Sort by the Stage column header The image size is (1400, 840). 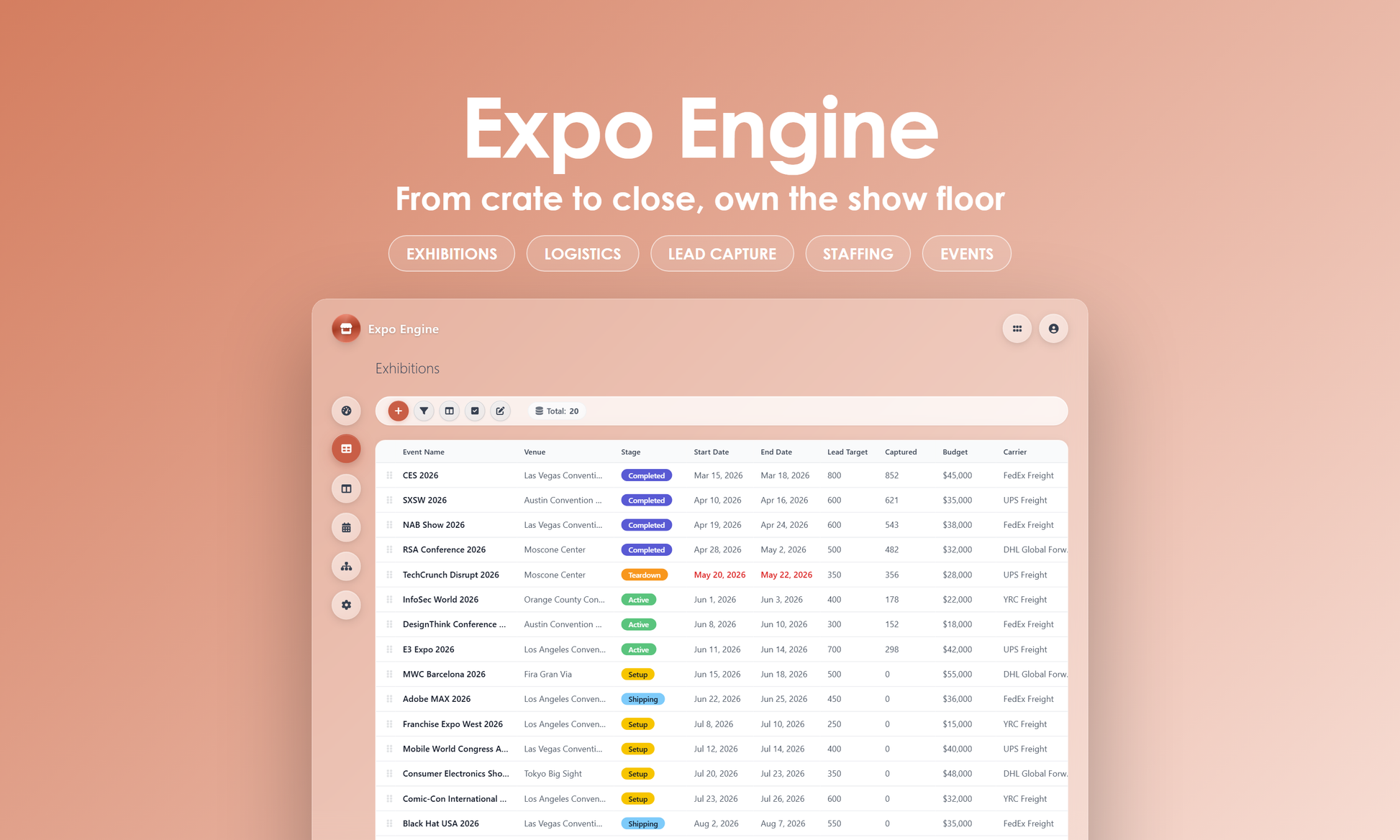631,452
